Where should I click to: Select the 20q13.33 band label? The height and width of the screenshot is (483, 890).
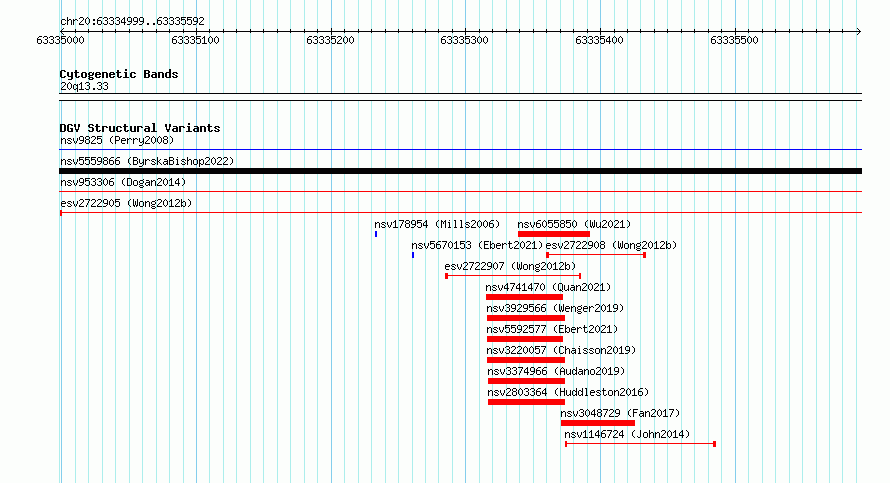point(84,86)
